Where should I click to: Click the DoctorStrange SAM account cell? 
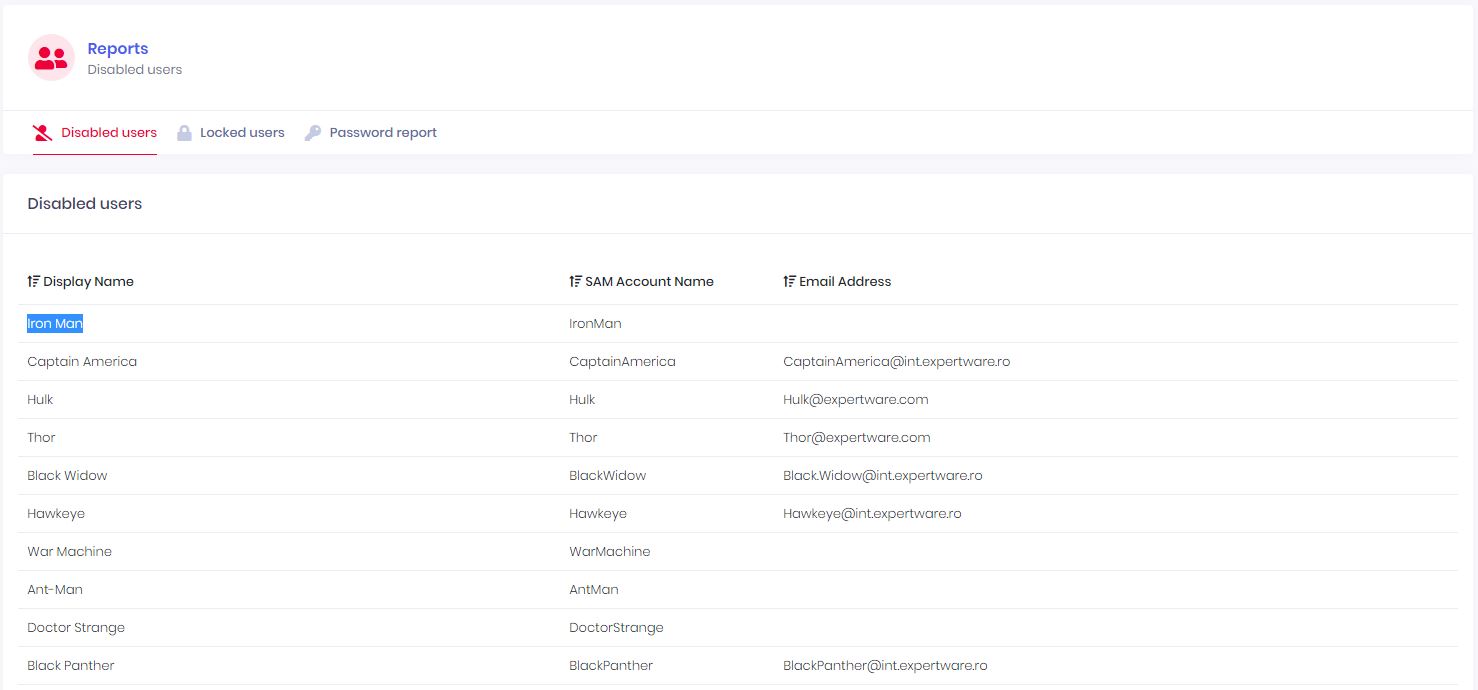click(616, 628)
